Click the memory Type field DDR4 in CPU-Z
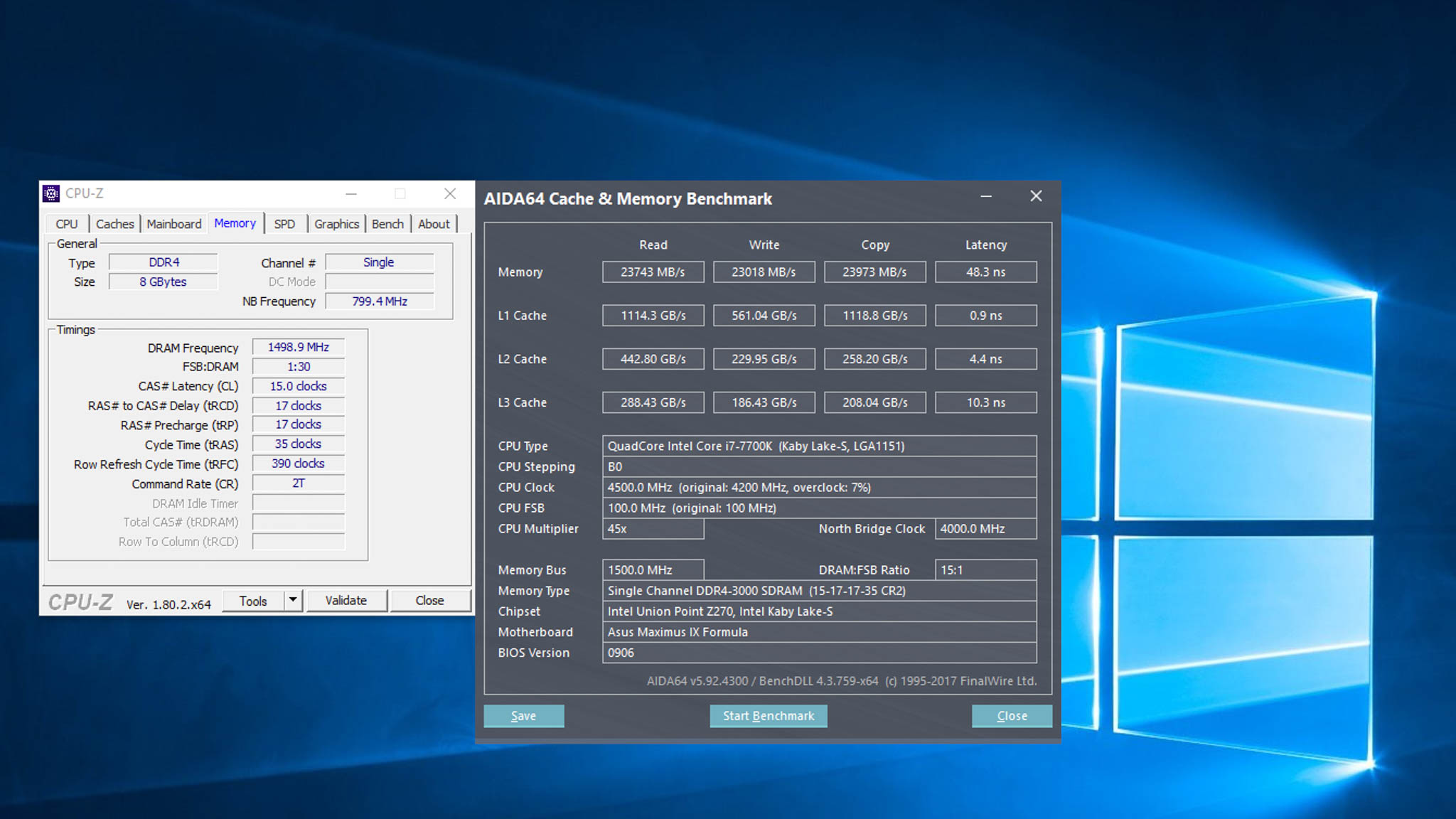The image size is (1456, 819). point(164,262)
